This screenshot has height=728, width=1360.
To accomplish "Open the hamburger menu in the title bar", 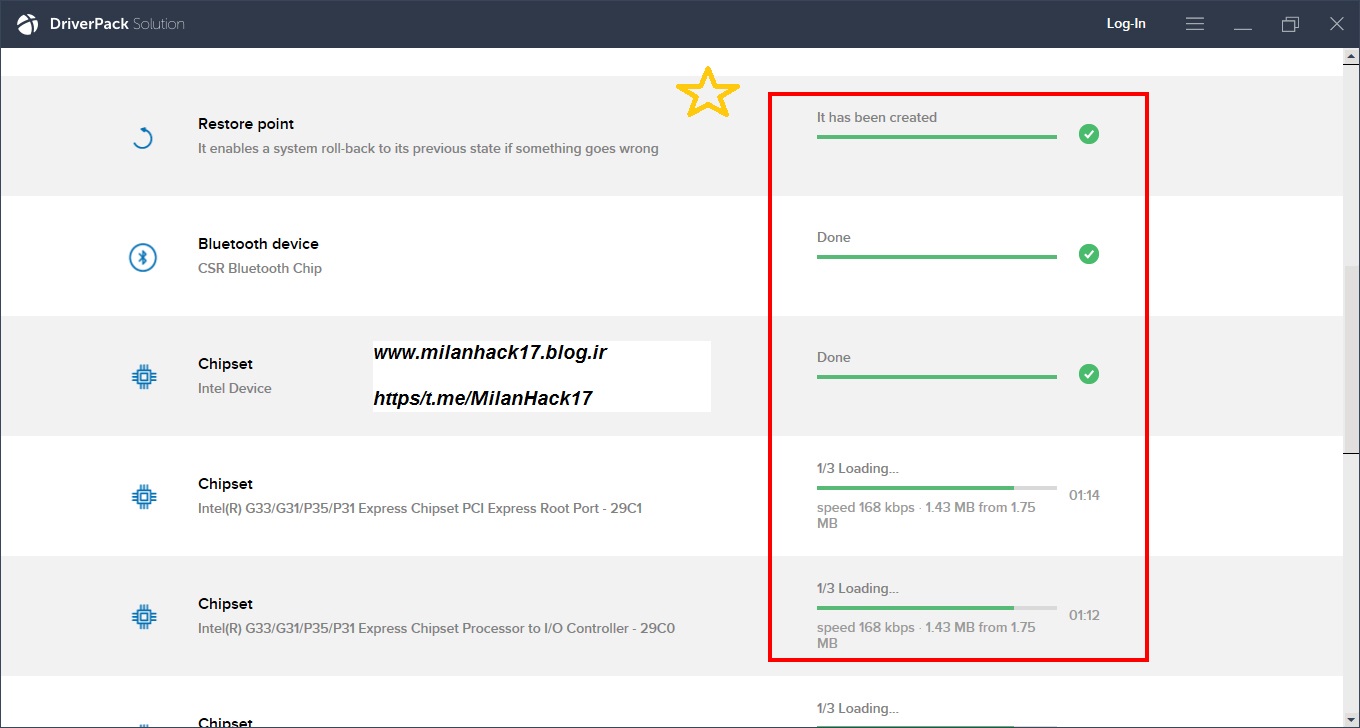I will (x=1195, y=24).
